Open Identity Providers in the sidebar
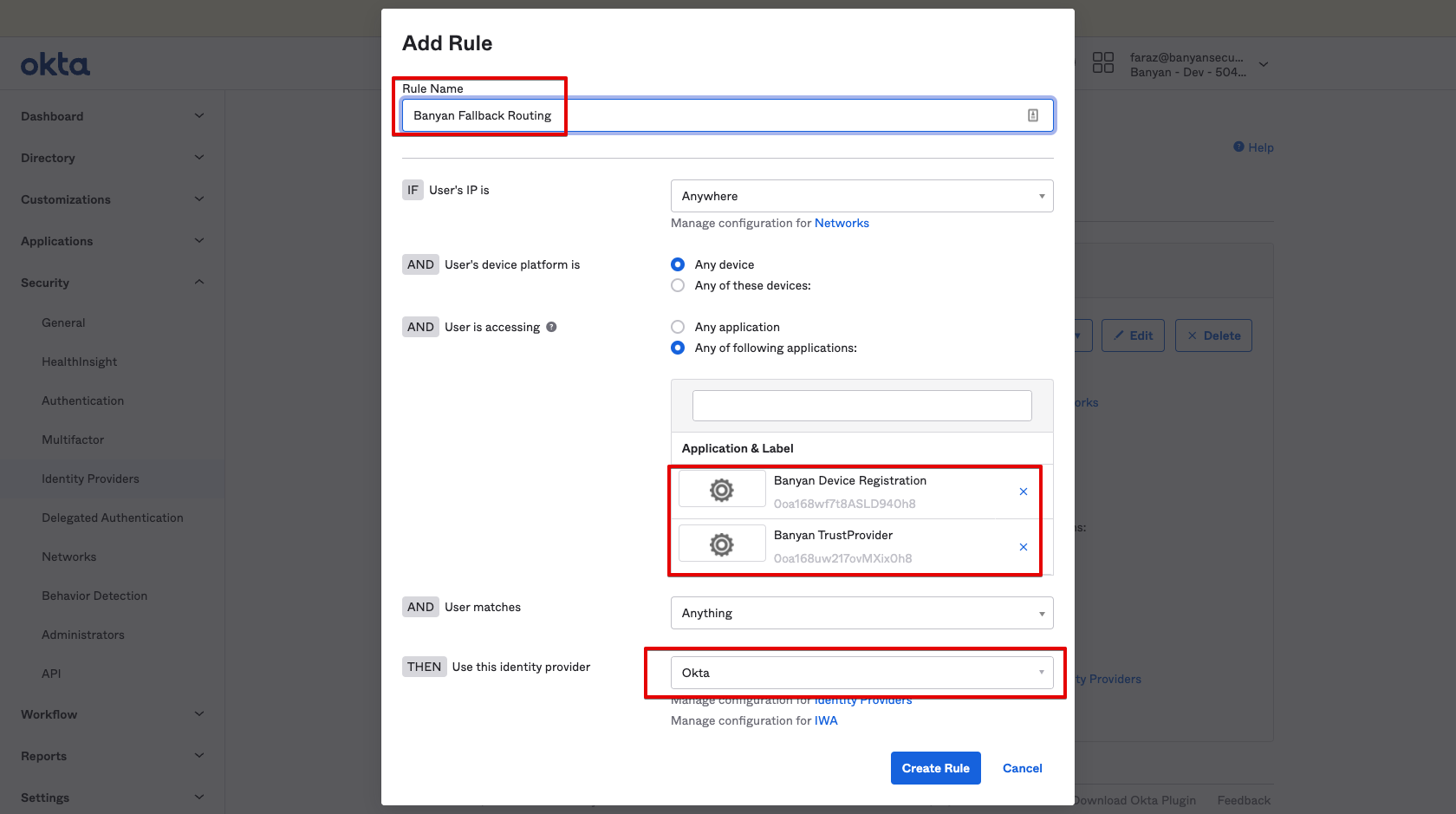1456x814 pixels. (90, 479)
